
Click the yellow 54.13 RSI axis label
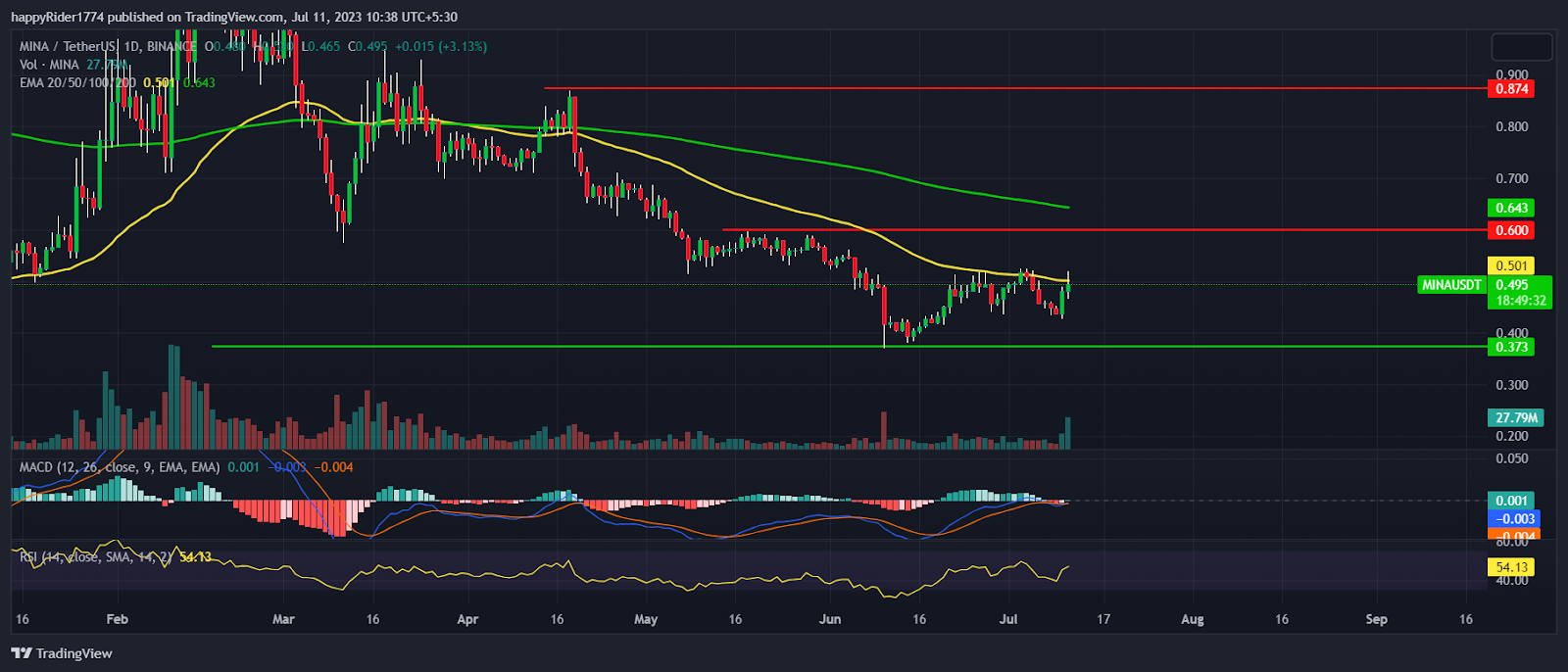1512,567
